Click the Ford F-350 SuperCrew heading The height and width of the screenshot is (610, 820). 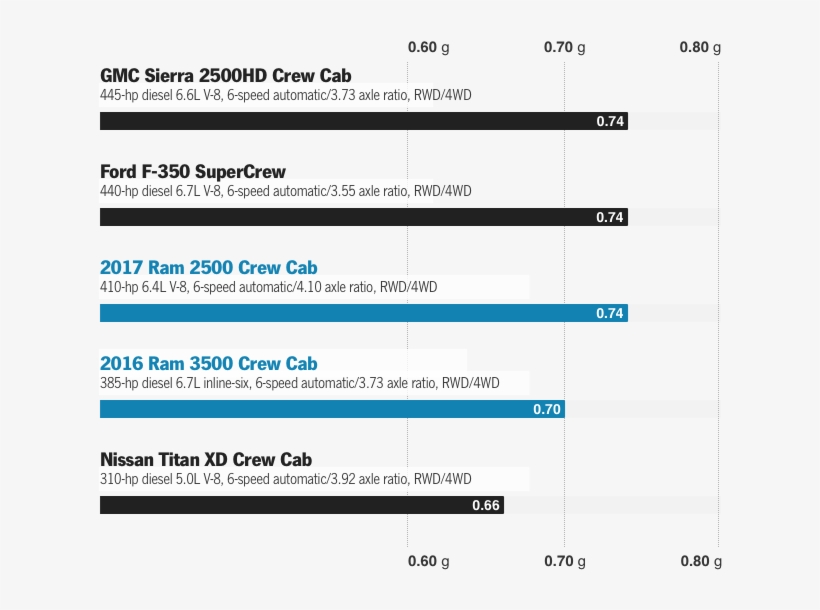coord(192,172)
